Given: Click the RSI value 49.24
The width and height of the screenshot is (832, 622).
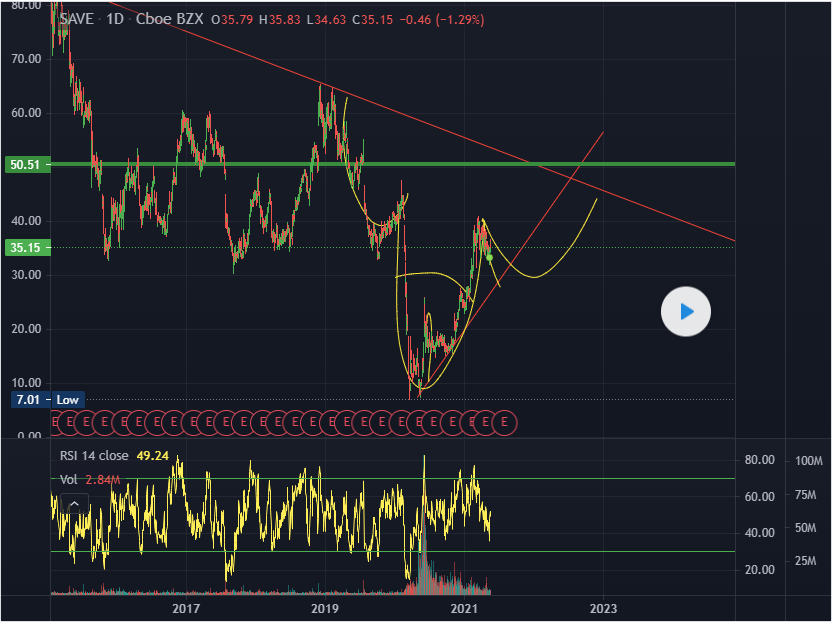Looking at the screenshot, I should (x=152, y=456).
